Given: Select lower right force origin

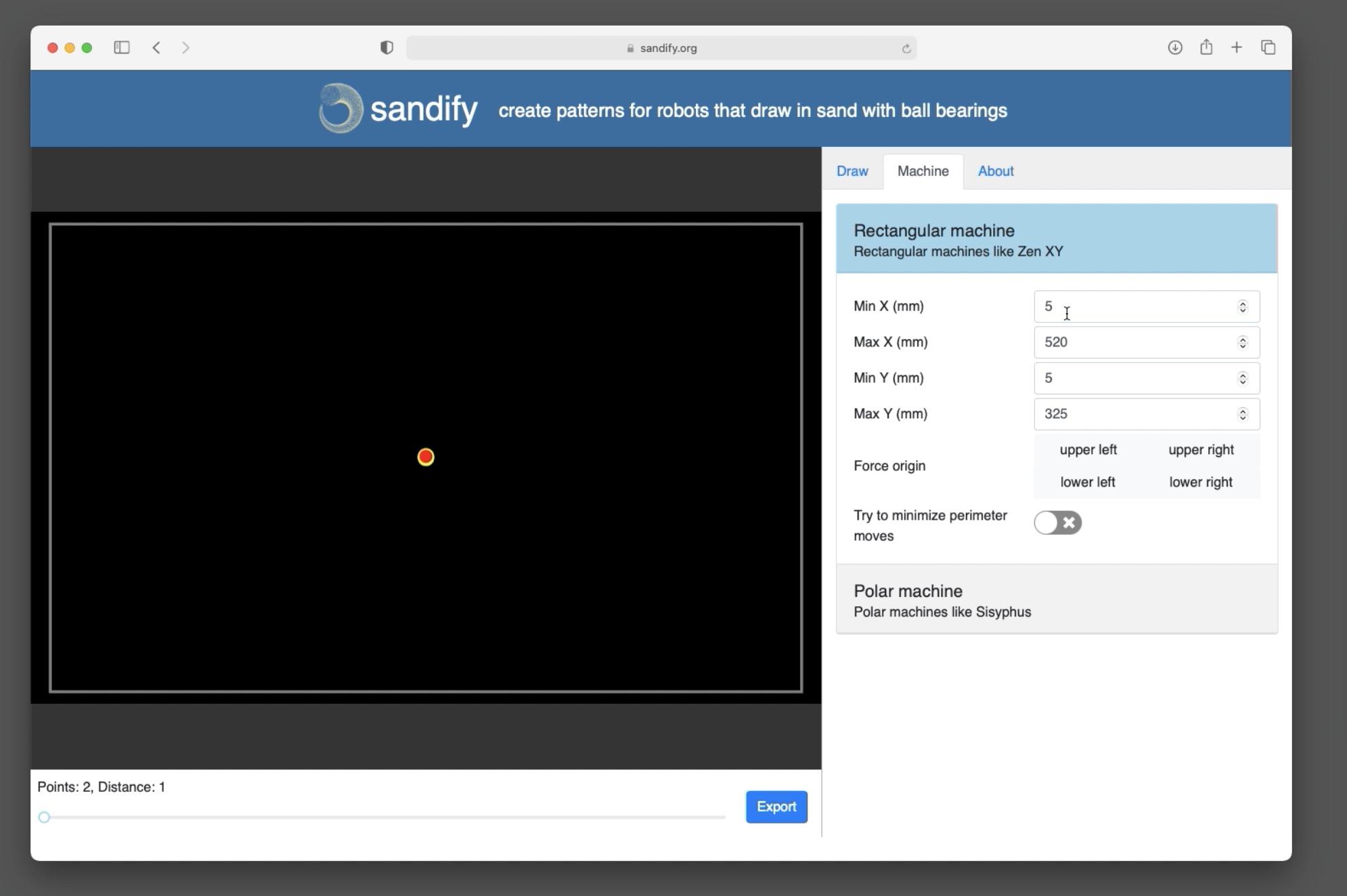Looking at the screenshot, I should 1200,481.
